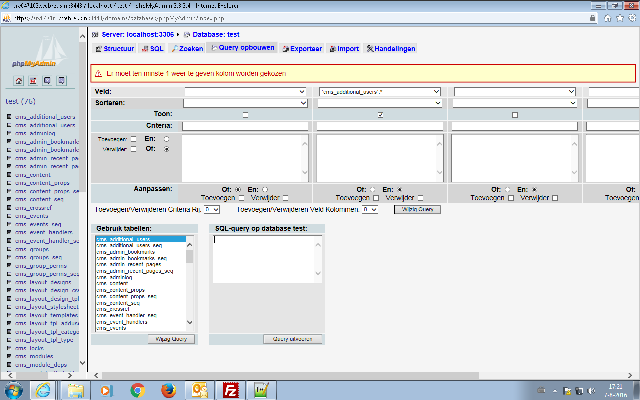The width and height of the screenshot is (640, 400).
Task: Open the second column Veld dropdown
Action: tap(380, 92)
